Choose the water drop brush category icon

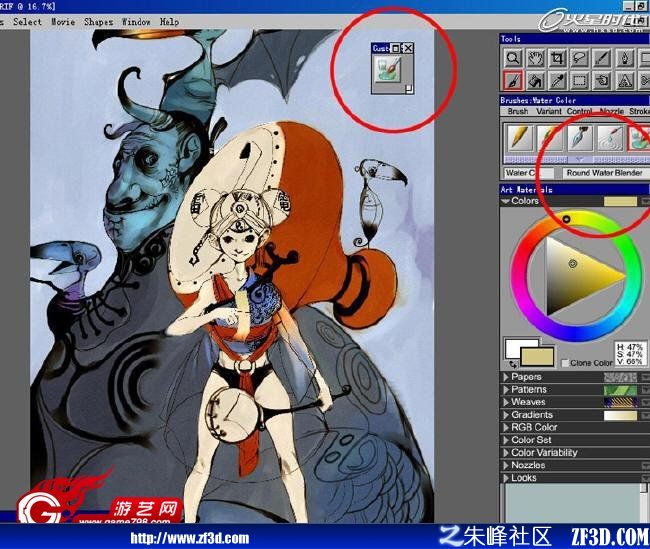(x=610, y=137)
